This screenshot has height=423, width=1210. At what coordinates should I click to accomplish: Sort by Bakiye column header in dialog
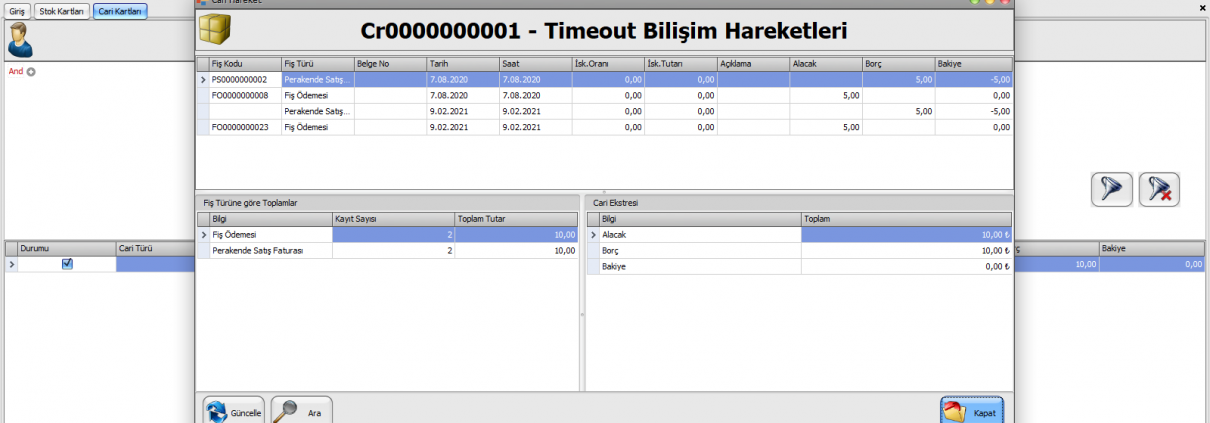click(973, 64)
